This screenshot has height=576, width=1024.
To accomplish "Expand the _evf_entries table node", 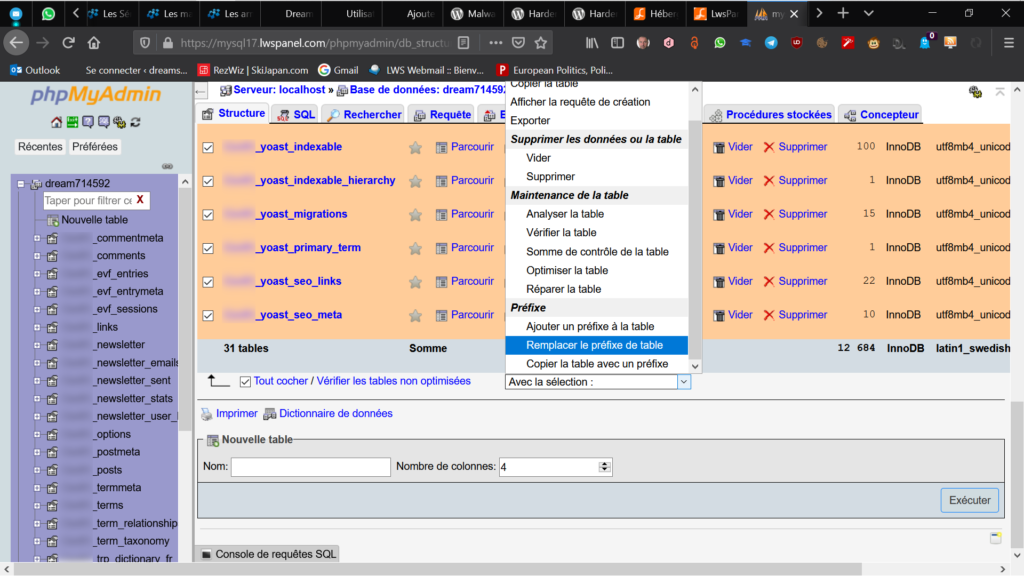I will [37, 274].
